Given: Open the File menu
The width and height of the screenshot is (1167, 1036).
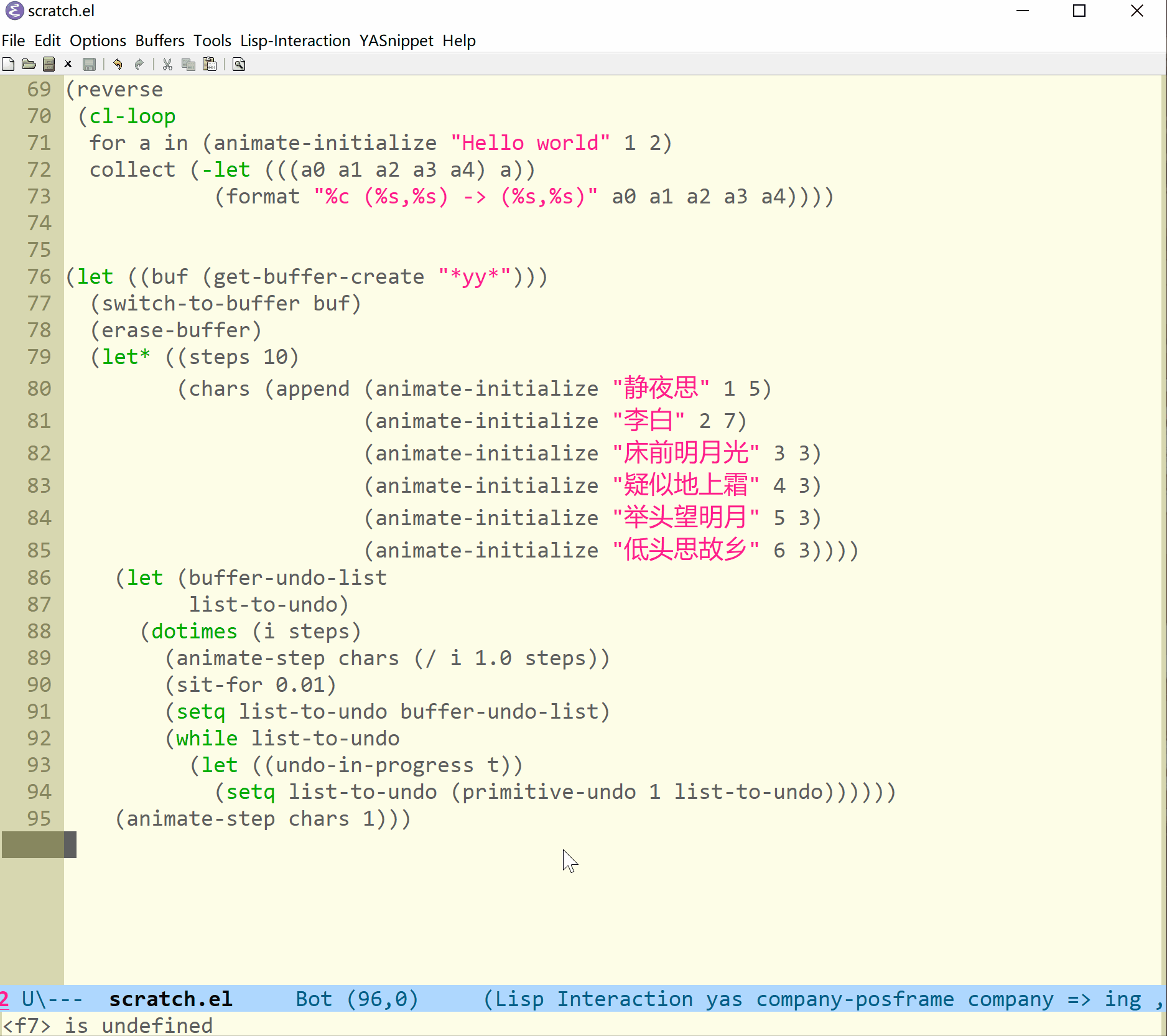Looking at the screenshot, I should click(x=14, y=41).
